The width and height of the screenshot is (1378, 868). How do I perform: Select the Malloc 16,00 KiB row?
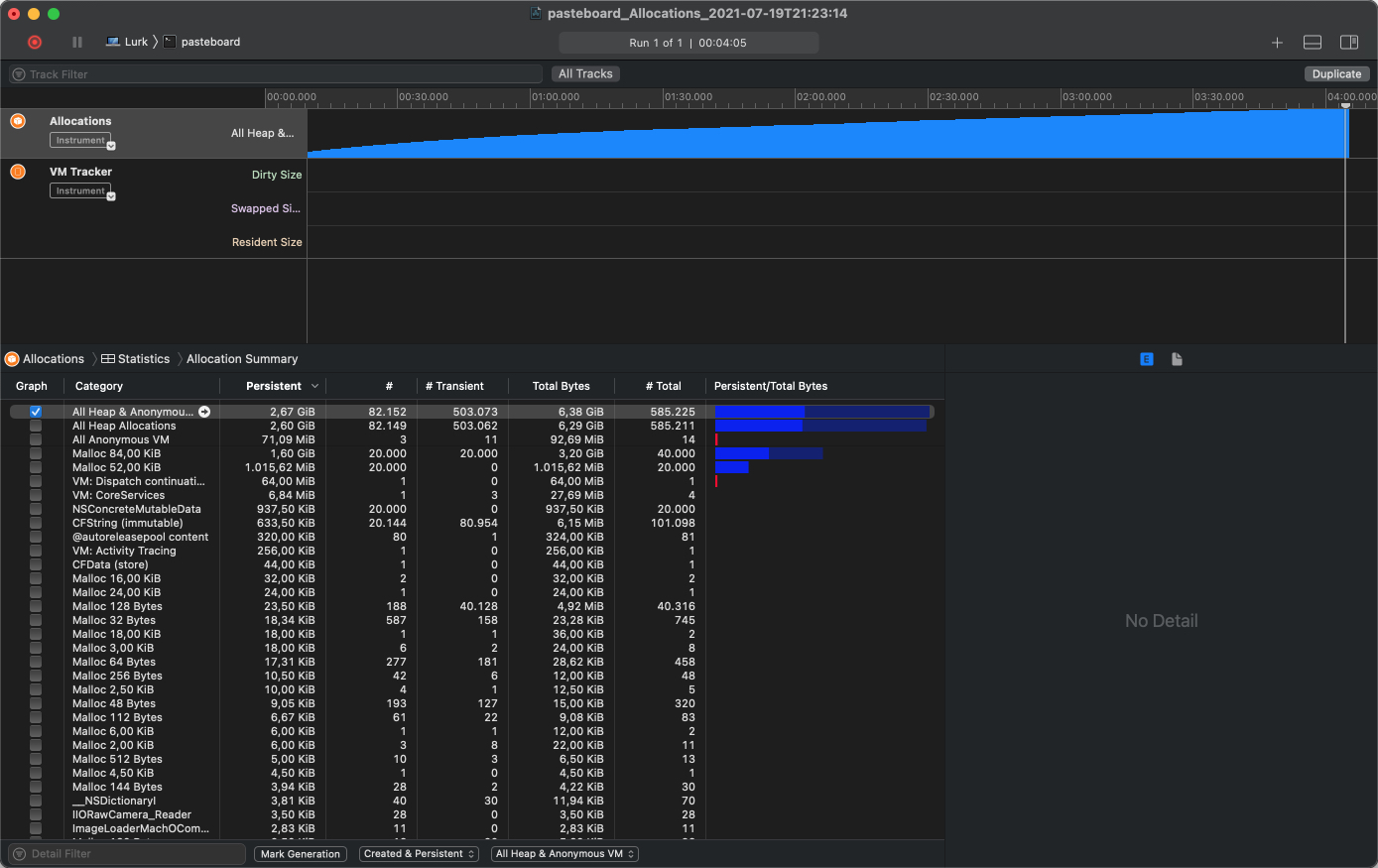471,578
